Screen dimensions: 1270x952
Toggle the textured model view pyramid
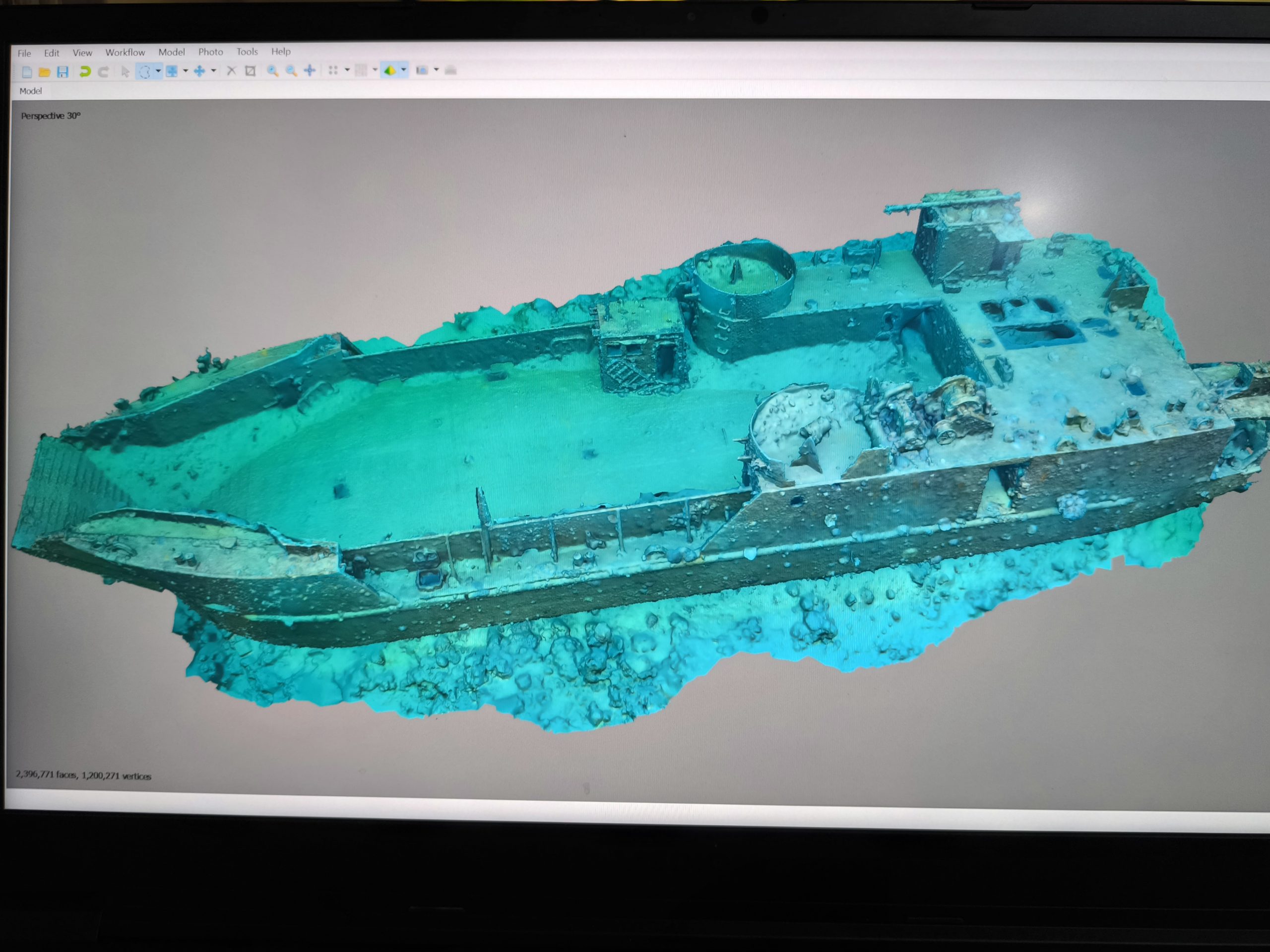tap(390, 70)
